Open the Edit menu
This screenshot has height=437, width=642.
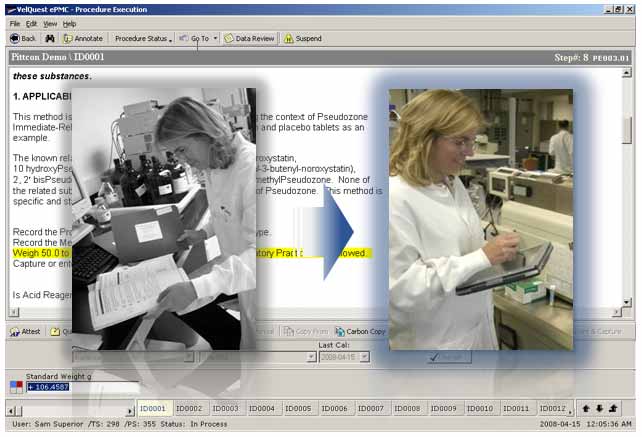point(32,24)
